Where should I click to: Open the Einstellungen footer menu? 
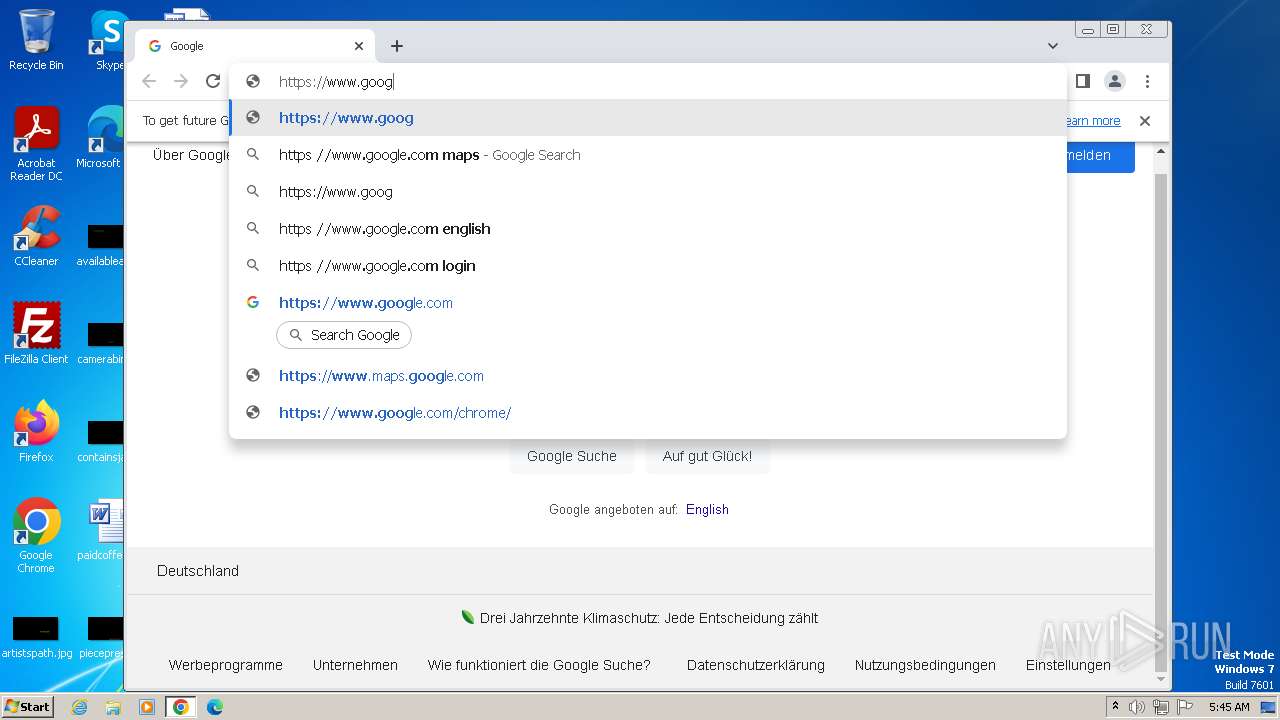[1068, 665]
